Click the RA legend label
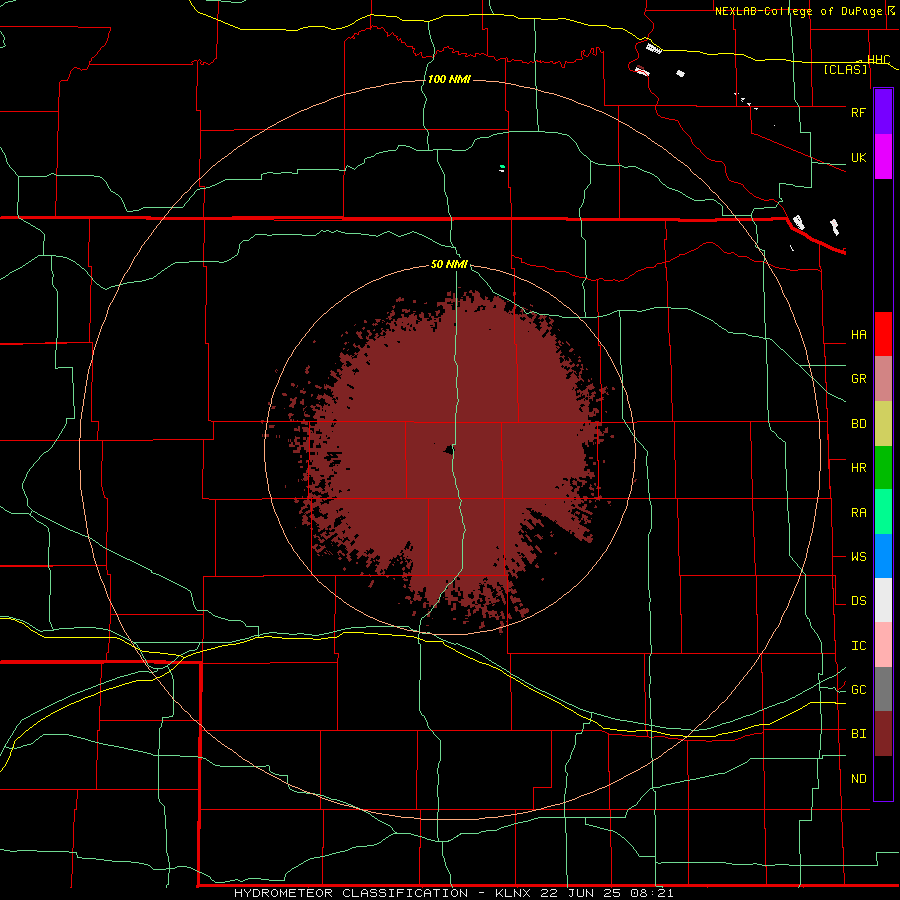 pos(858,513)
